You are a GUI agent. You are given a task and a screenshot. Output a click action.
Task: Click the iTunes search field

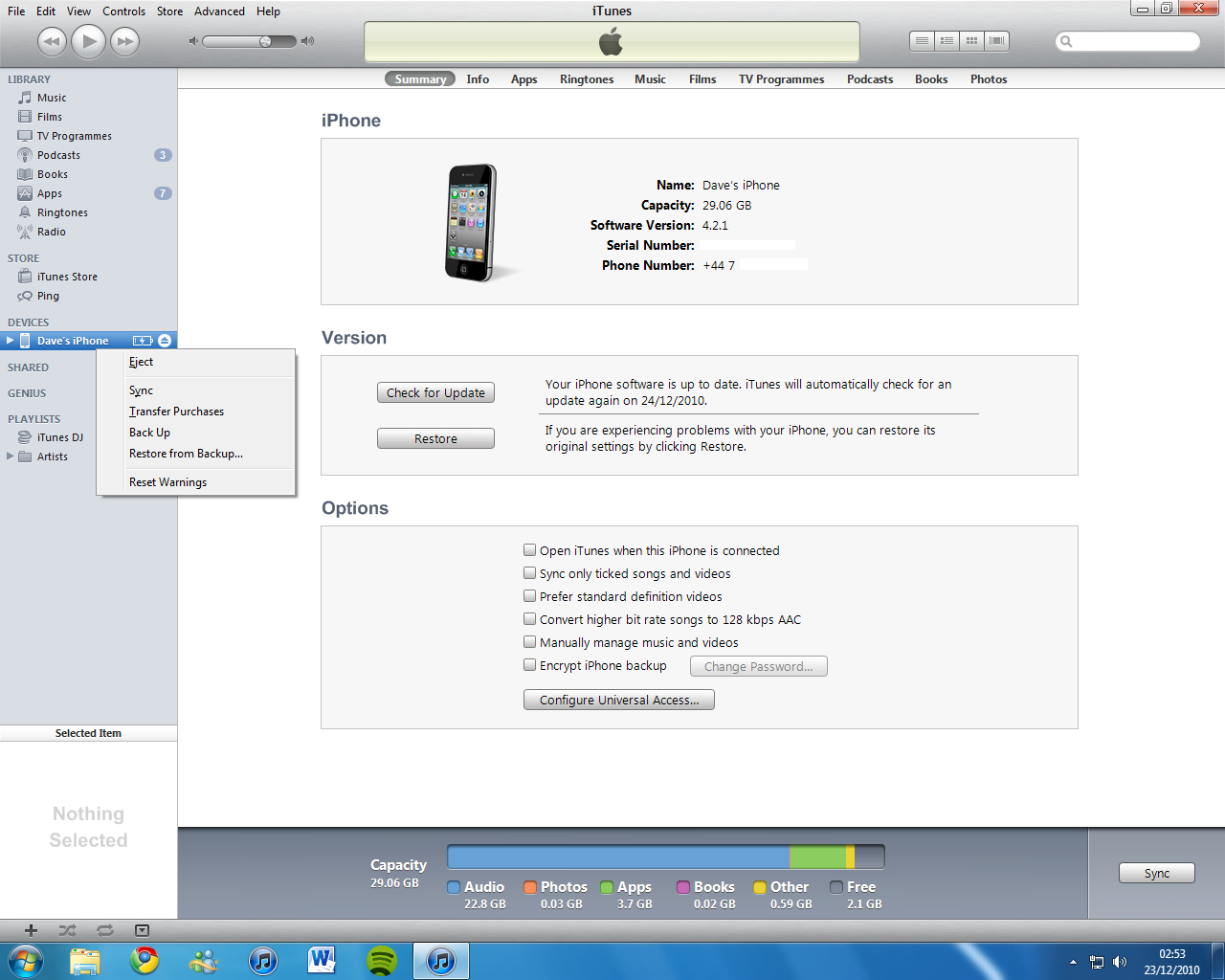coord(1127,41)
